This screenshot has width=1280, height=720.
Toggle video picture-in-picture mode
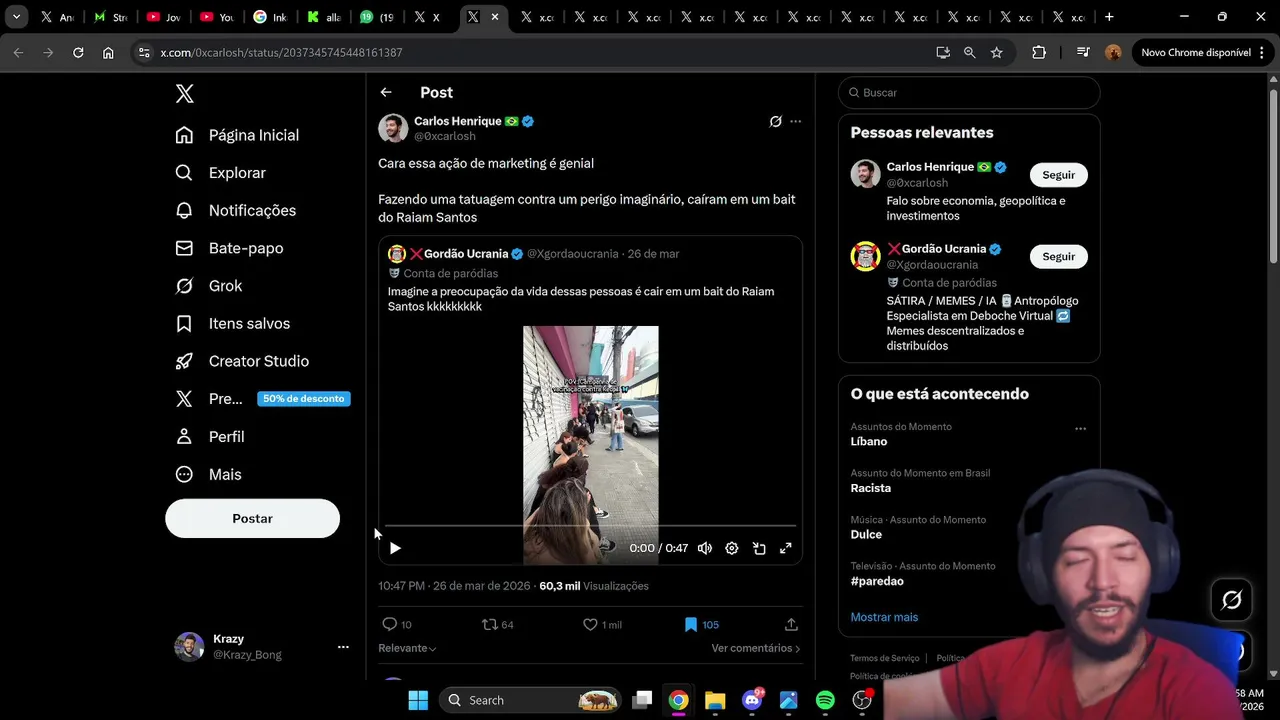click(x=759, y=548)
